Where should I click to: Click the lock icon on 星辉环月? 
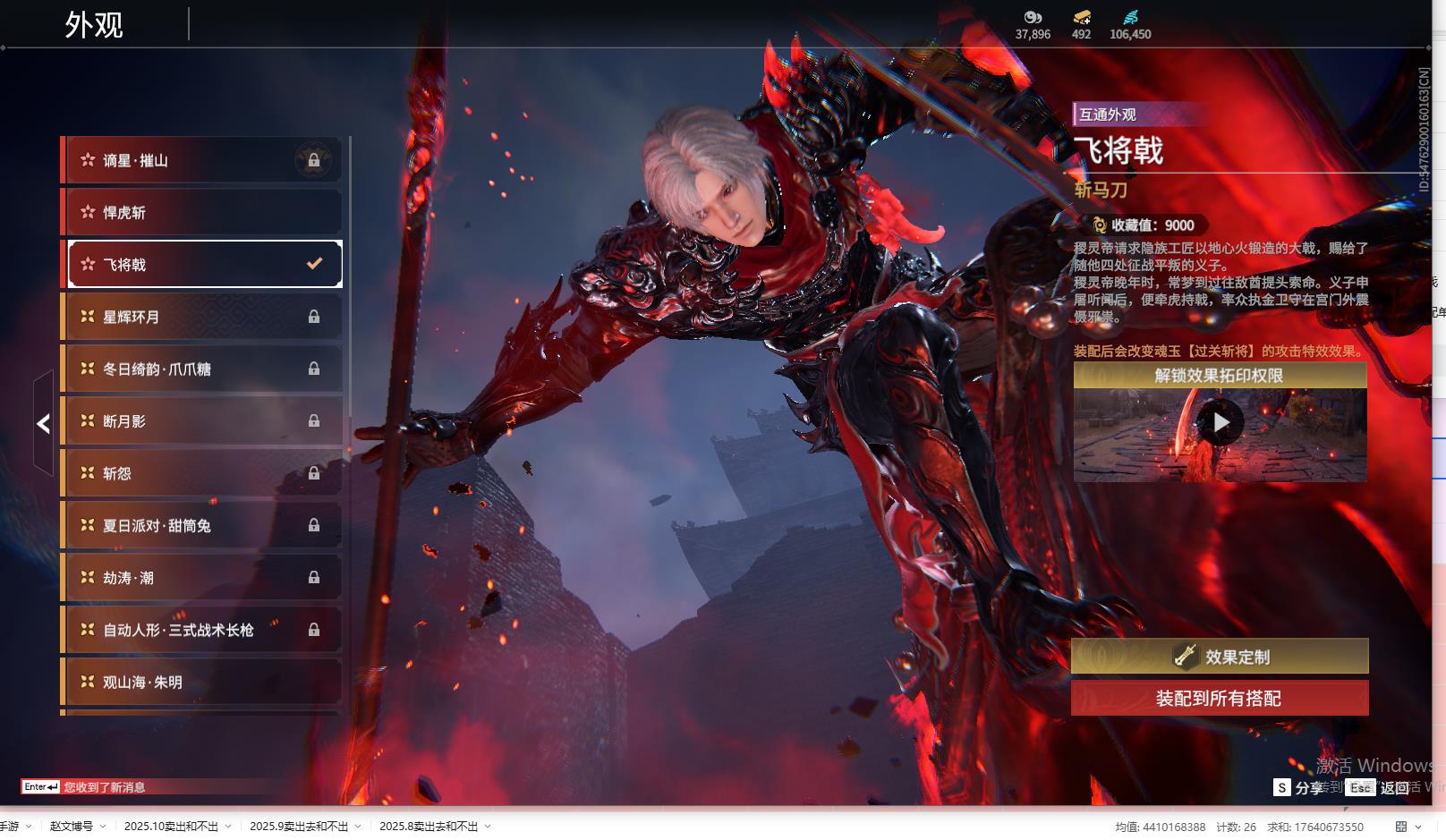[313, 317]
